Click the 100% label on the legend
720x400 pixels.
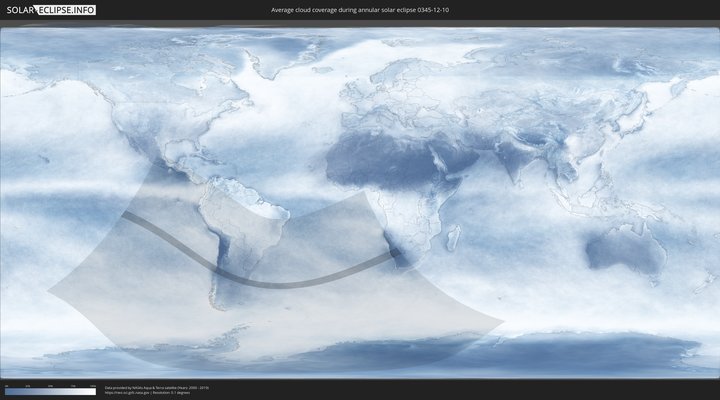(x=93, y=385)
